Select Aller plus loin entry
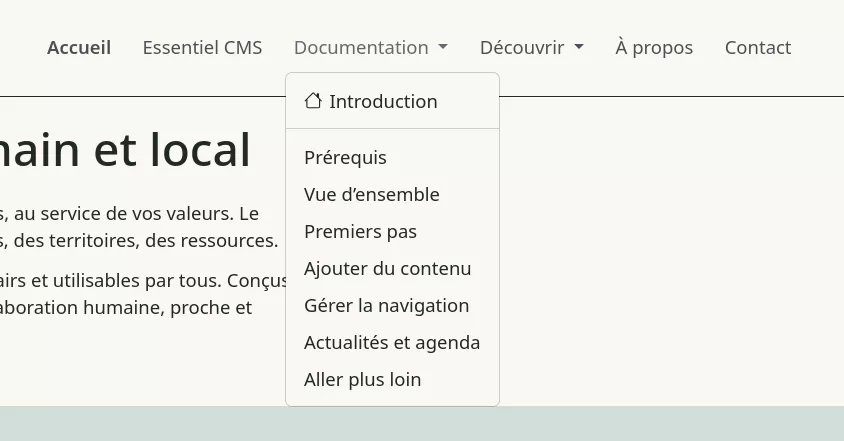The width and height of the screenshot is (844, 441). [392, 380]
